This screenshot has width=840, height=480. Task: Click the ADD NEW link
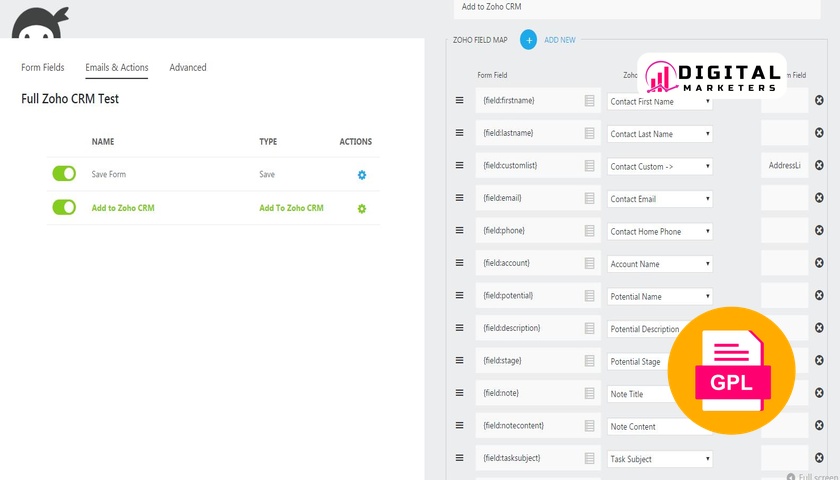[560, 40]
